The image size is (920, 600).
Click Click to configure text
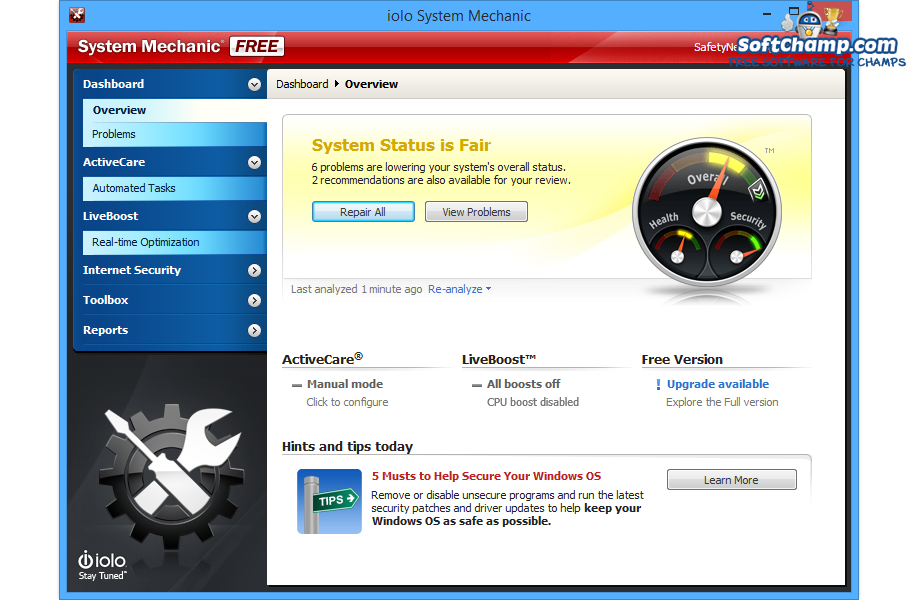(347, 402)
